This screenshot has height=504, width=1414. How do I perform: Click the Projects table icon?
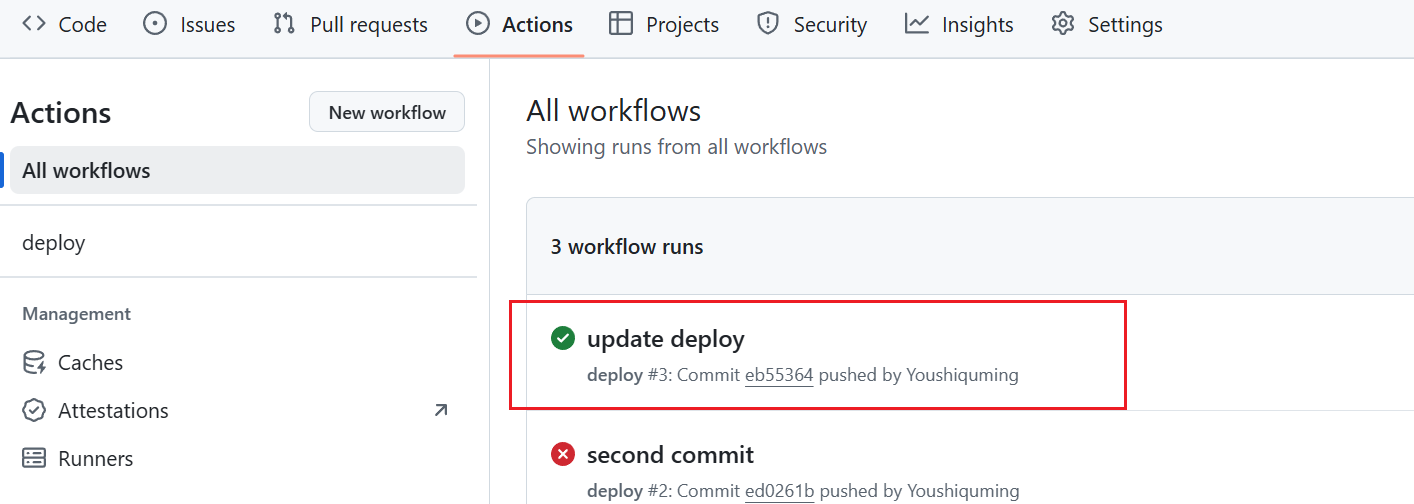click(621, 24)
